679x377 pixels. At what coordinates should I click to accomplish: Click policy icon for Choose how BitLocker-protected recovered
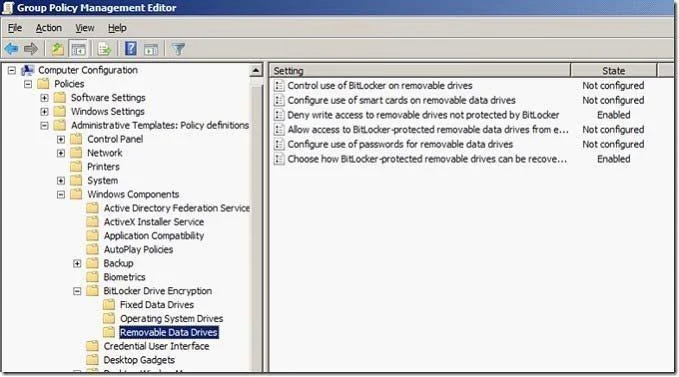point(279,159)
